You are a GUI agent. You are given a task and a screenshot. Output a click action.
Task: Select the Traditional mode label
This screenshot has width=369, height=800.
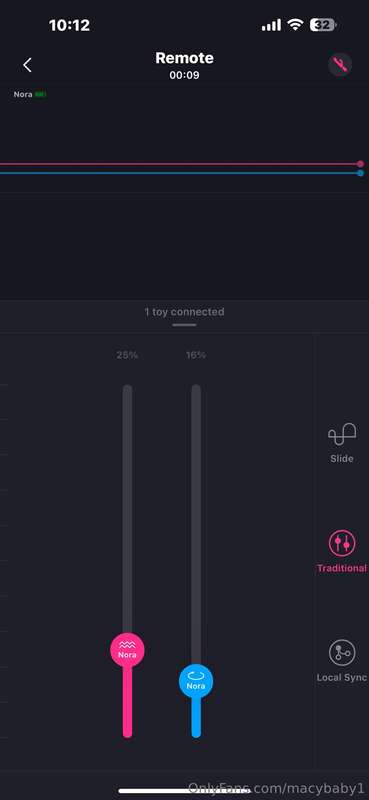(341, 568)
